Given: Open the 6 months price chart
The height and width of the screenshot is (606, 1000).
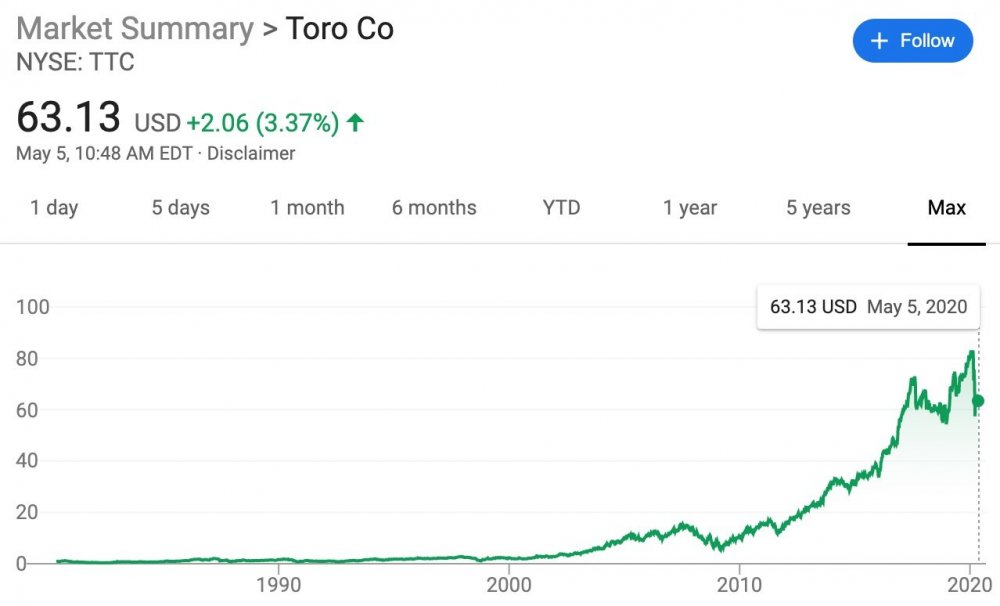Looking at the screenshot, I should (434, 208).
